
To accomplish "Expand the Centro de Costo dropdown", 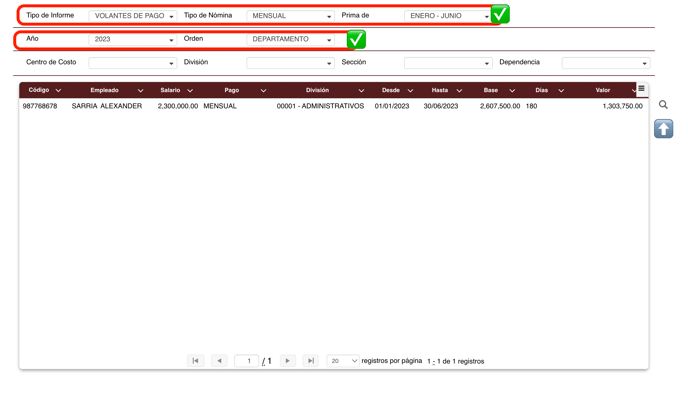I will click(x=133, y=63).
